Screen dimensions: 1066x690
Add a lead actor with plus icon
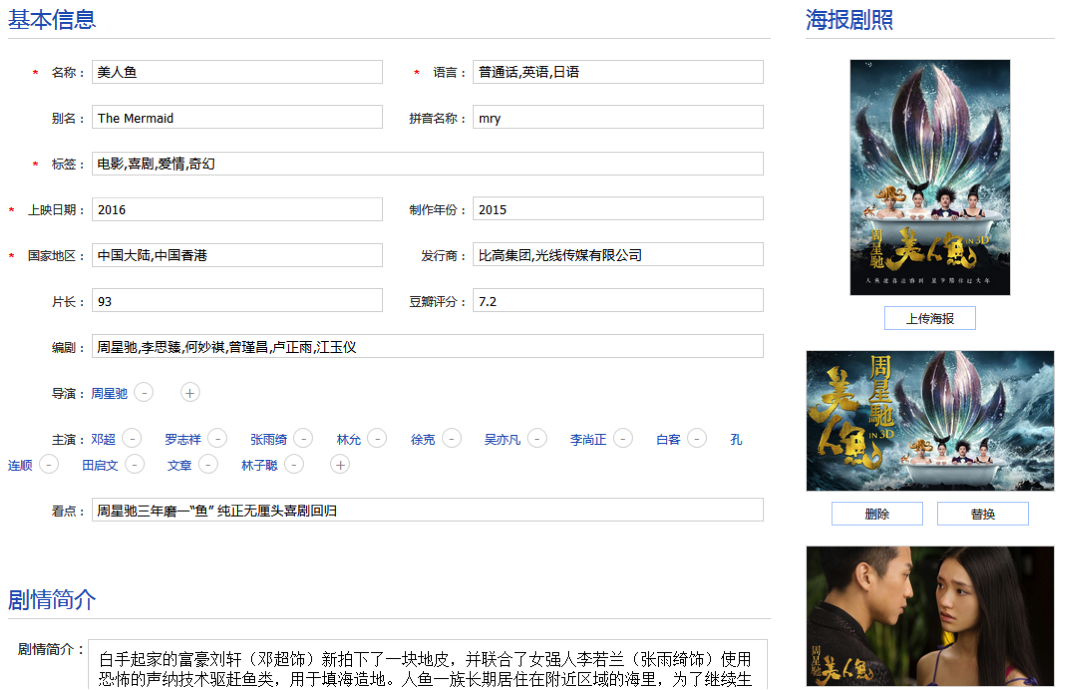click(340, 465)
